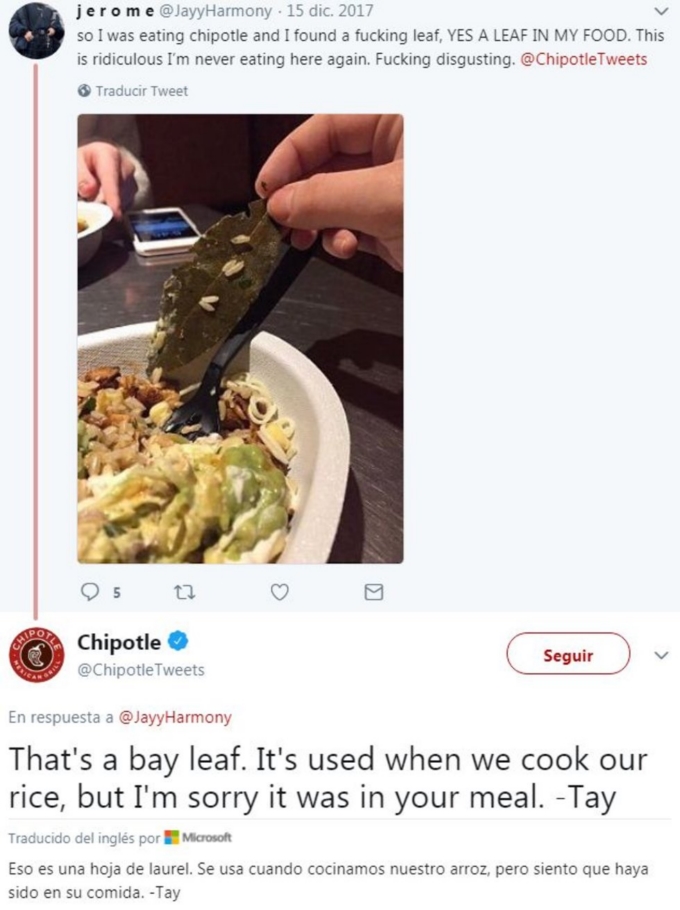Click the Traducir Tweet link
680x910 pixels.
(x=142, y=91)
